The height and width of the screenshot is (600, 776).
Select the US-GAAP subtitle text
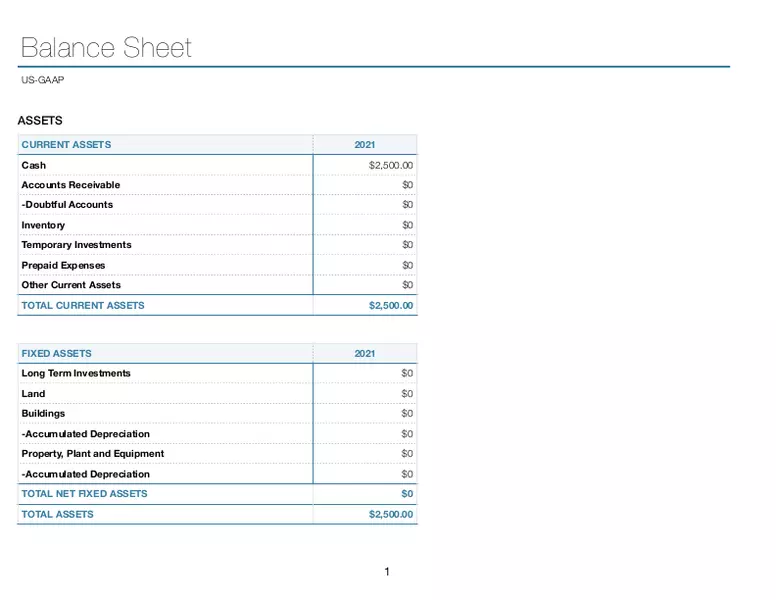point(42,80)
